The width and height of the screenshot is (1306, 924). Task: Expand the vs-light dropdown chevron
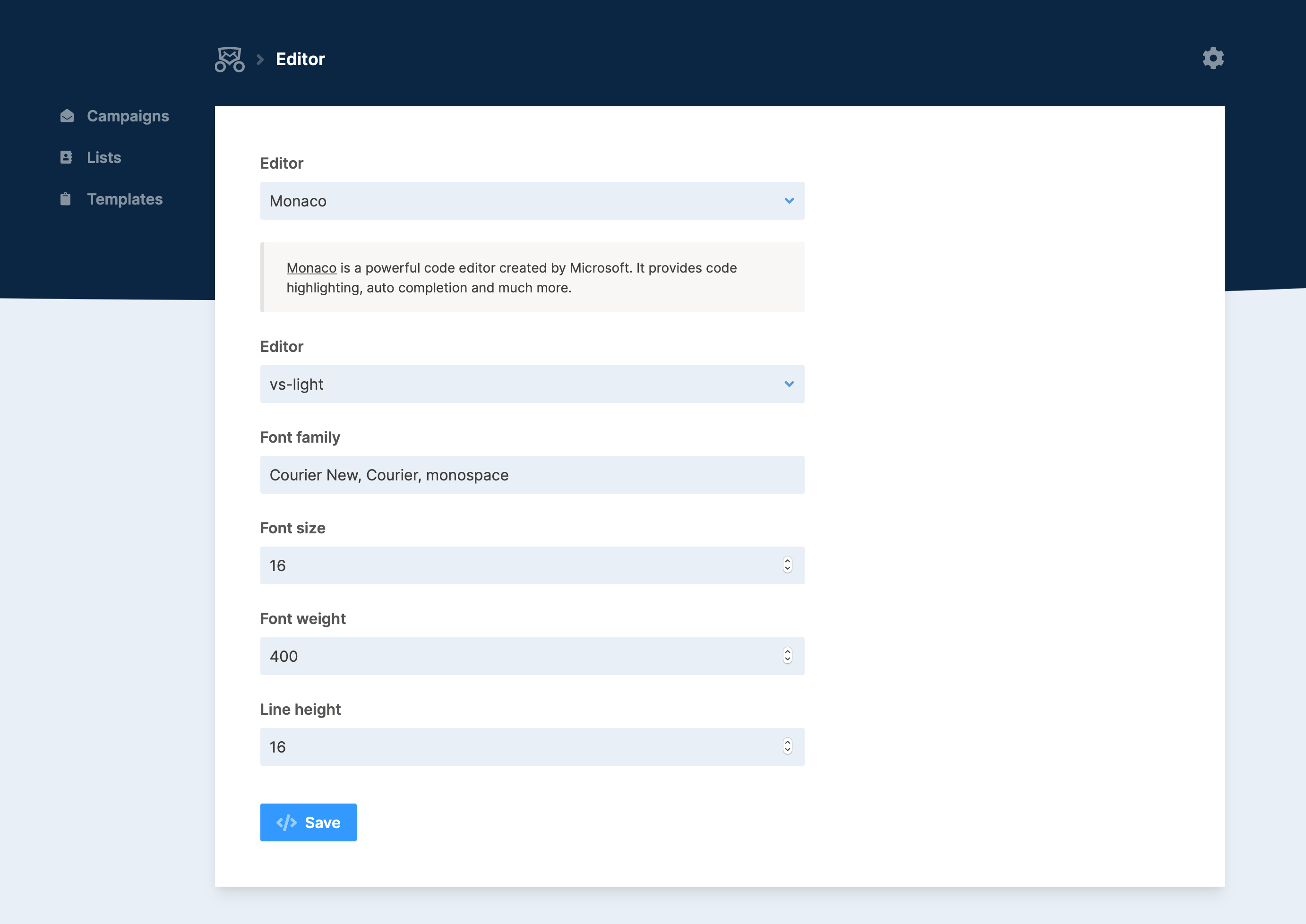(x=789, y=384)
